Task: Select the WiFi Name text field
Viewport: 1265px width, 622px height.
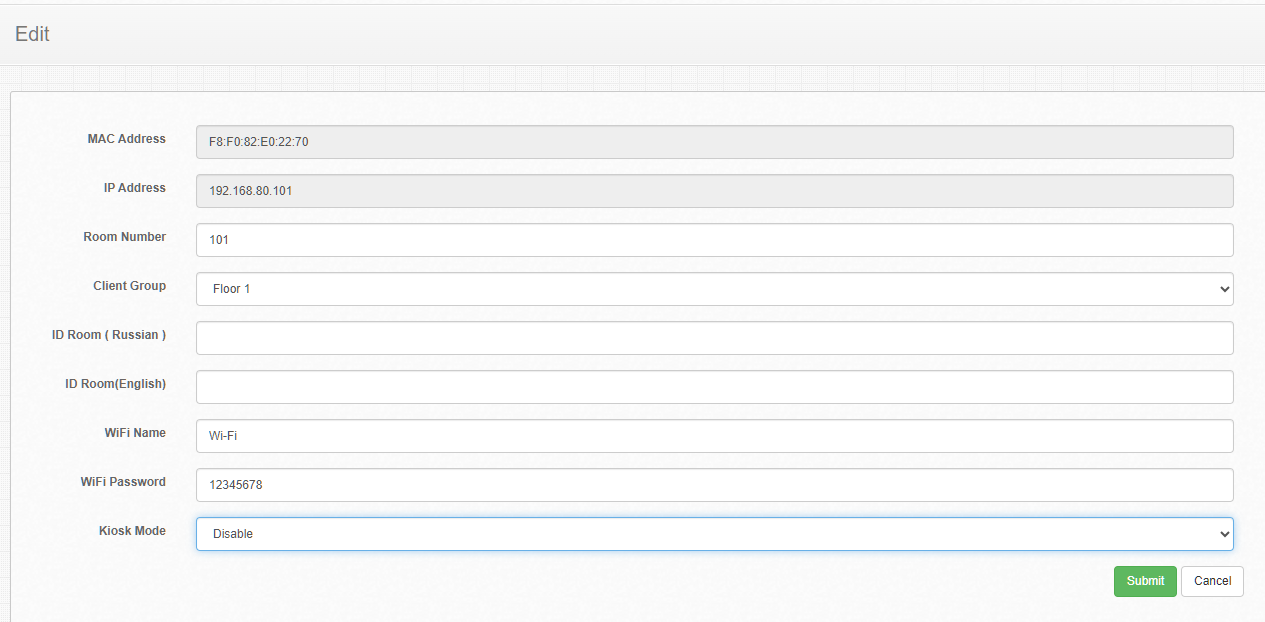Action: (714, 436)
